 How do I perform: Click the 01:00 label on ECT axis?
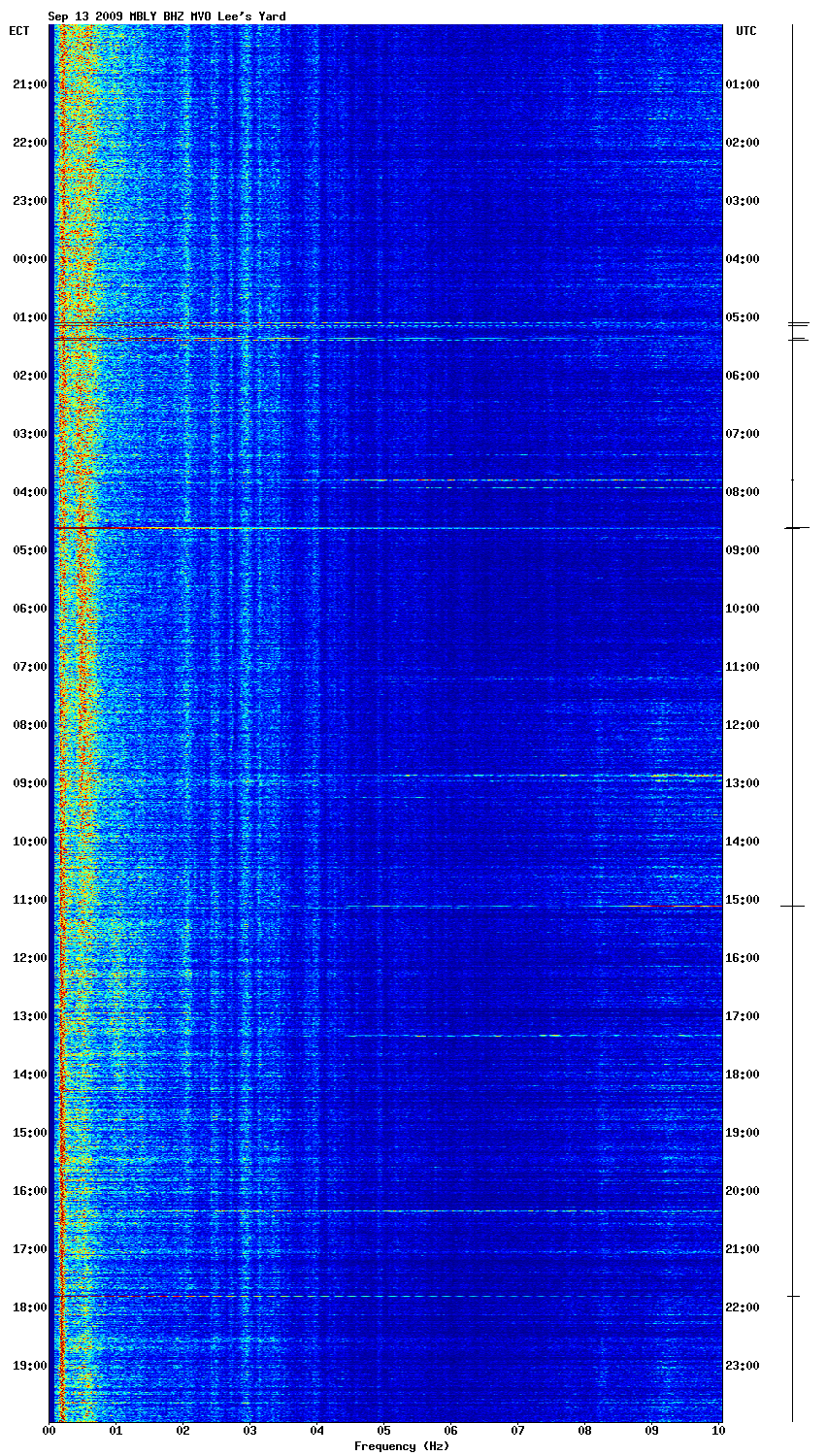(x=29, y=317)
